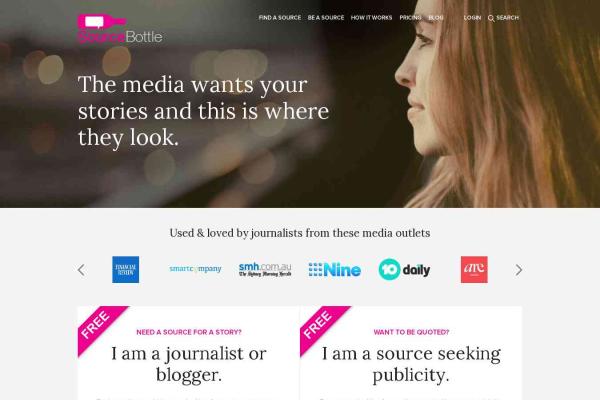Viewport: 600px width, 400px height.
Task: Open the Find a Source menu
Action: [x=280, y=18]
